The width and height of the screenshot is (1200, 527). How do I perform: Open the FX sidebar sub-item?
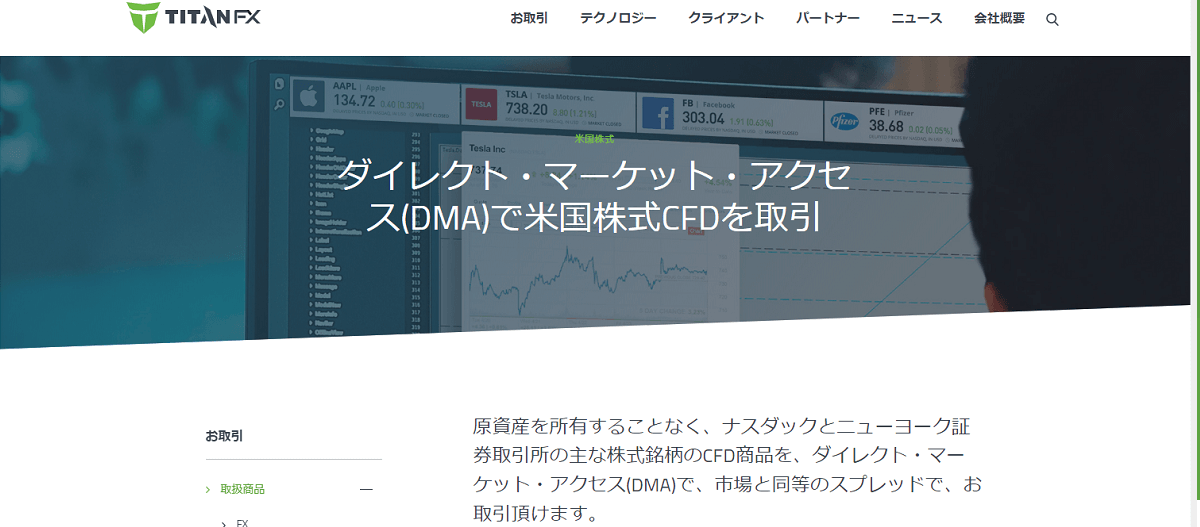click(x=242, y=522)
